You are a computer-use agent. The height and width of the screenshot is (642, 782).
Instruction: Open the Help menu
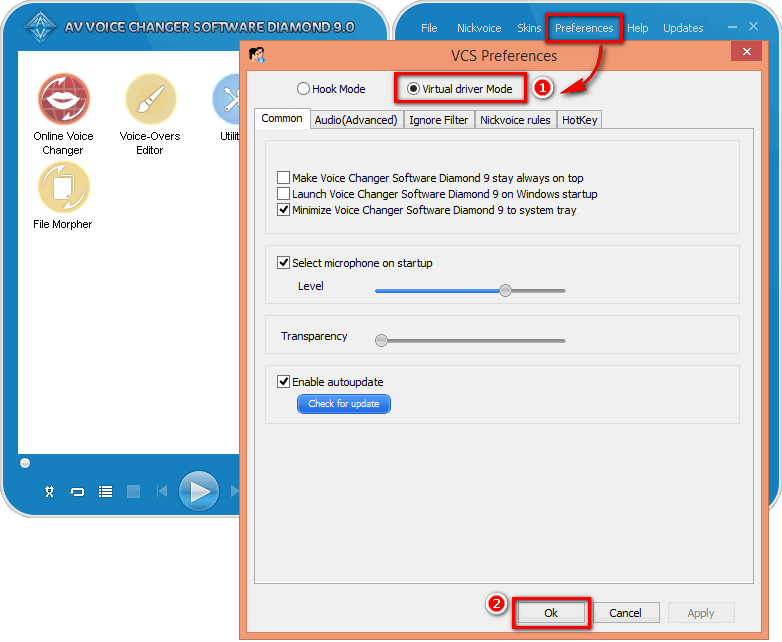(x=637, y=28)
